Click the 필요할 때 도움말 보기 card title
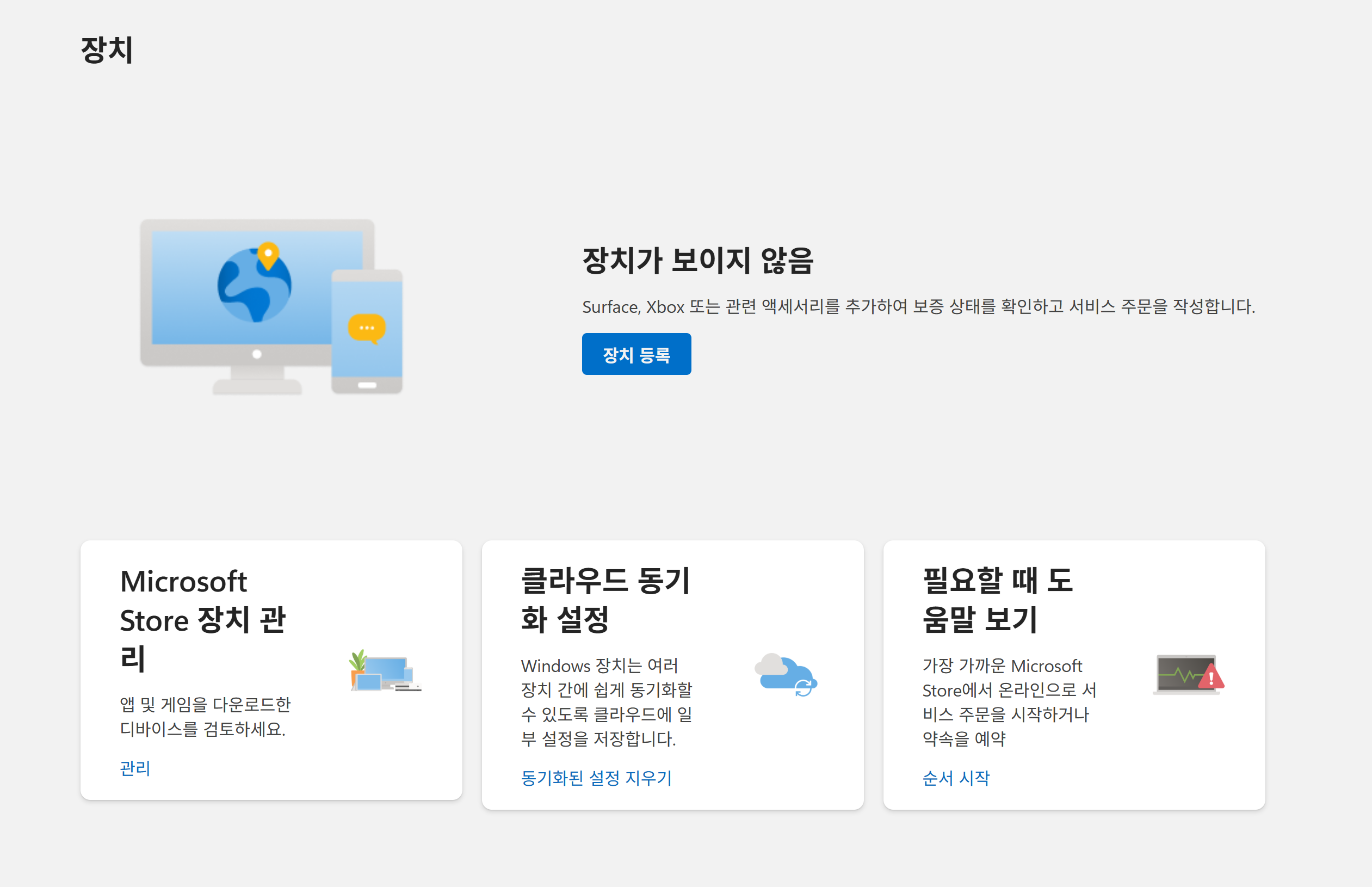This screenshot has height=887, width=1372. point(997,600)
